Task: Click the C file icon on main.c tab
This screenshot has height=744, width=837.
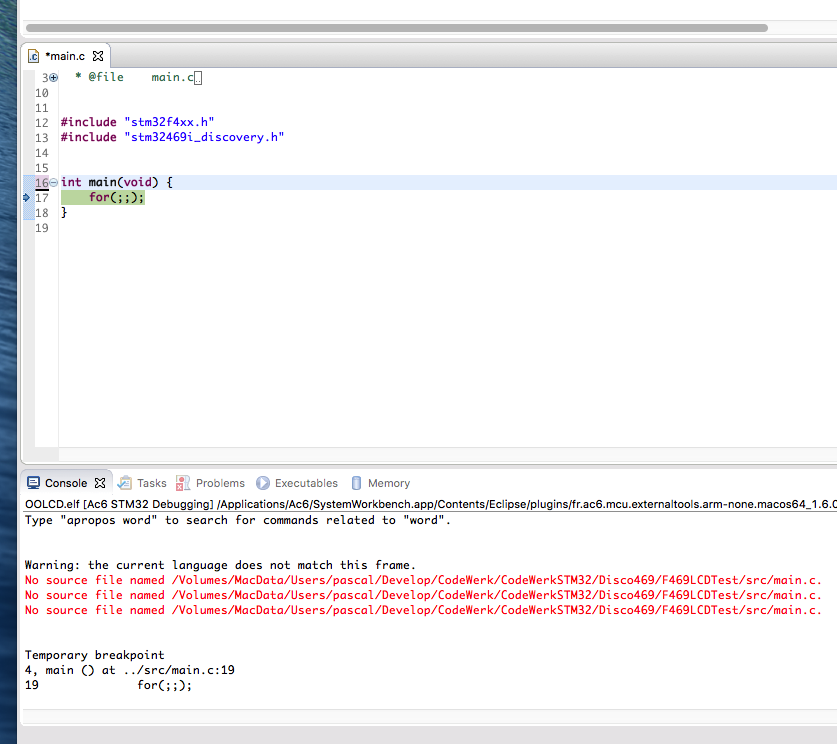Action: [x=33, y=56]
